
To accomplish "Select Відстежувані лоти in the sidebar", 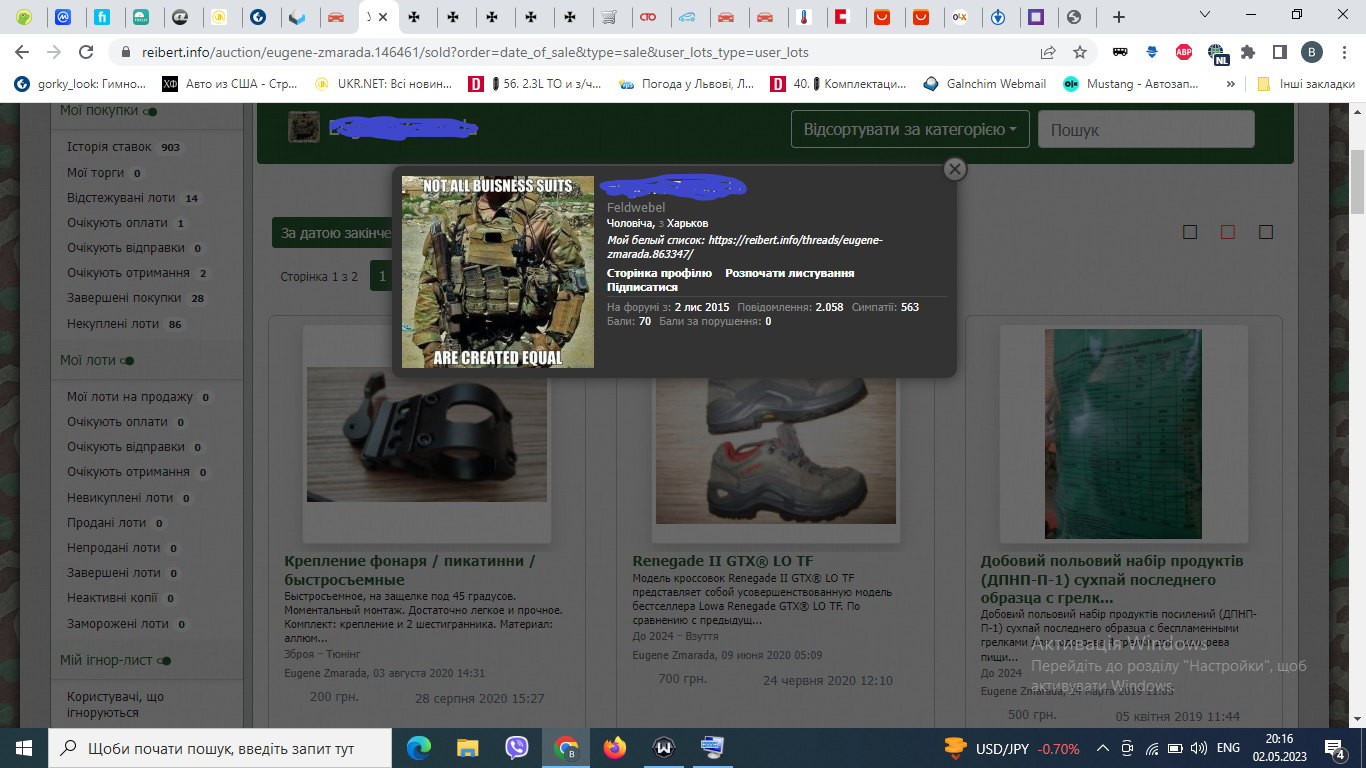I will tap(120, 198).
